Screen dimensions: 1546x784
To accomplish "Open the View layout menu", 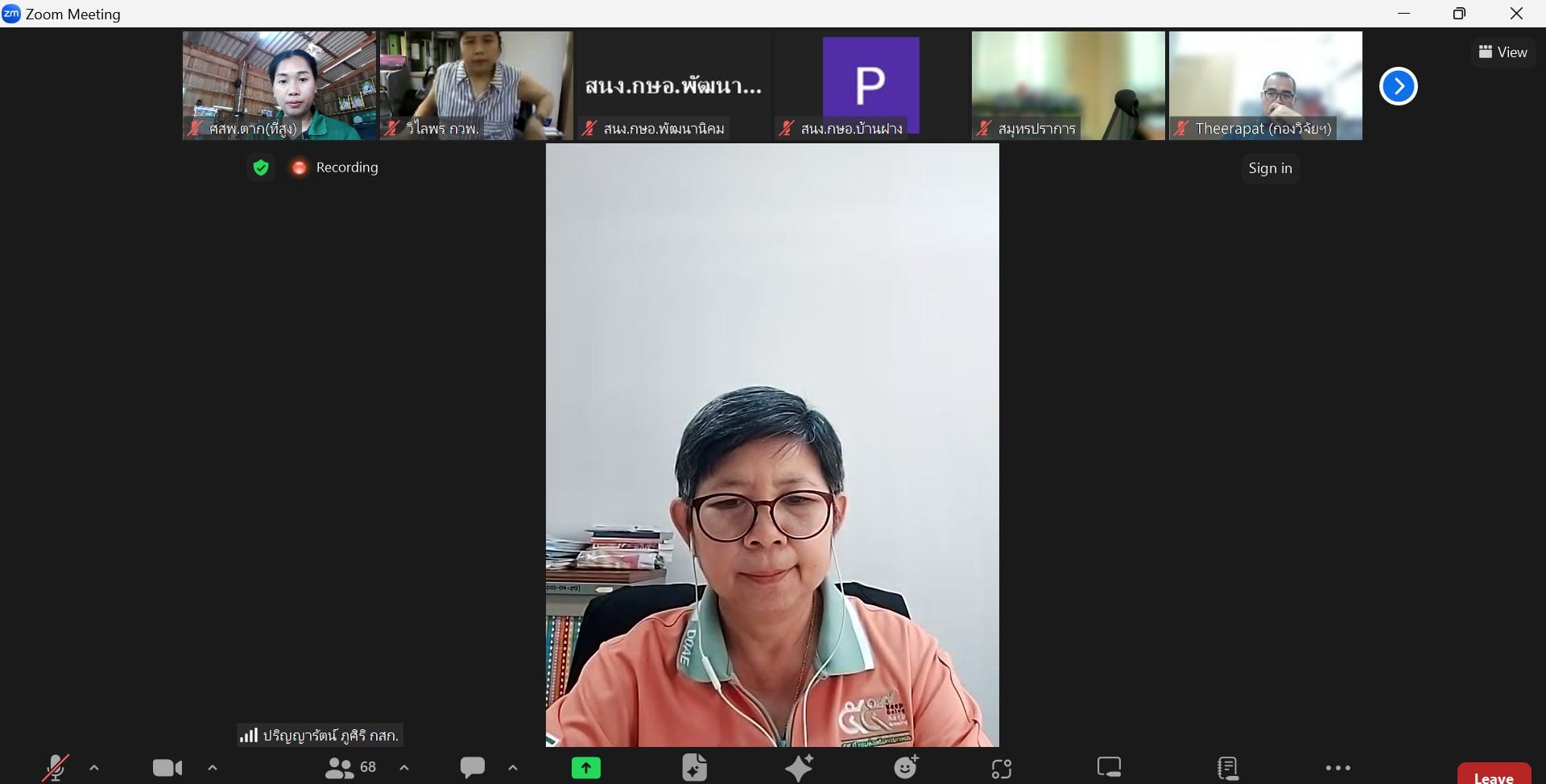I will [x=1503, y=52].
